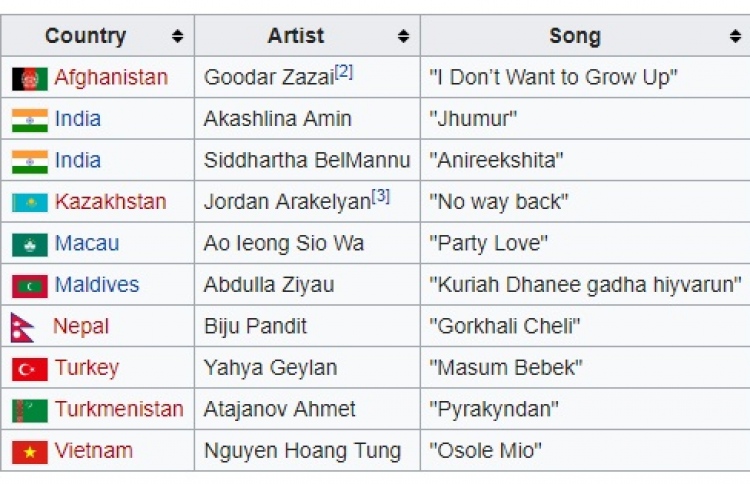Sort table by Song column arrows
750x484 pixels.
click(x=735, y=36)
